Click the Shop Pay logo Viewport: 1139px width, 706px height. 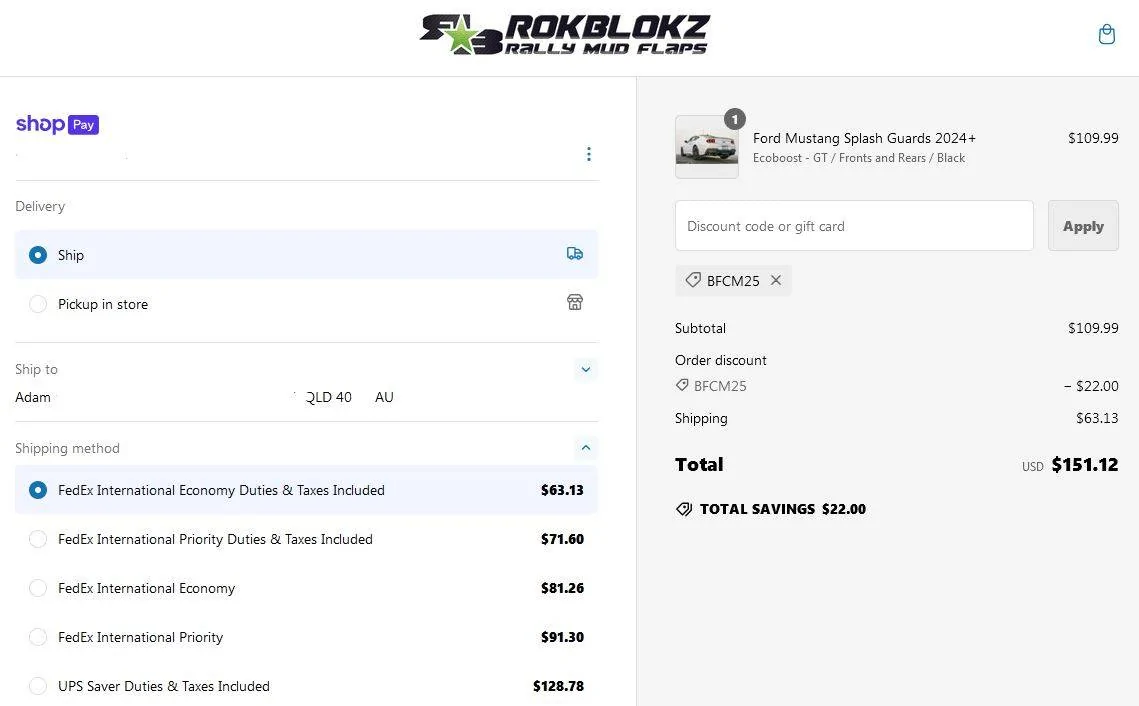tap(57, 124)
